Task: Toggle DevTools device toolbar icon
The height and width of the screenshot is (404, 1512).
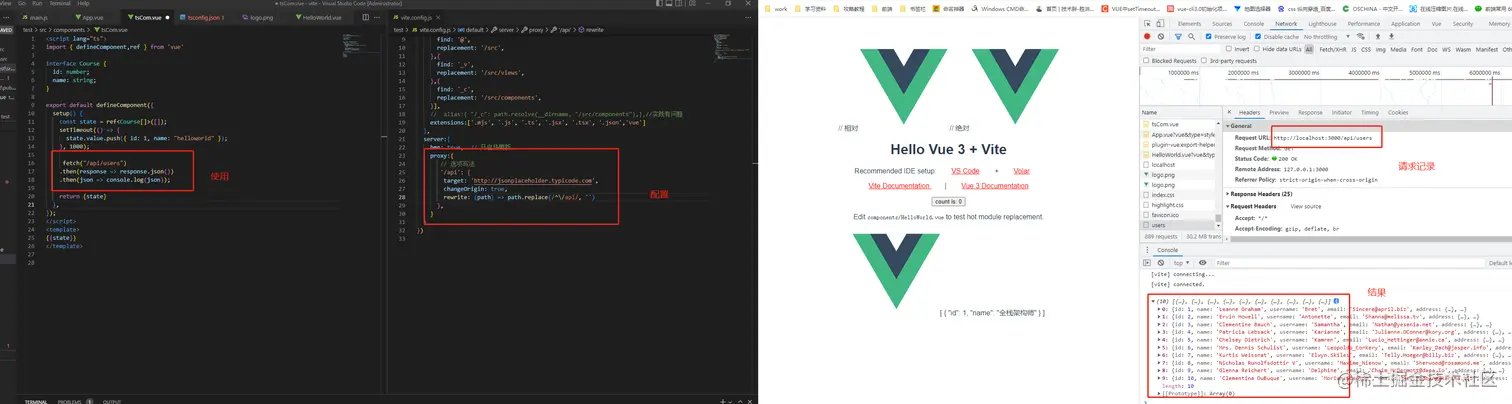Action: click(x=1160, y=24)
